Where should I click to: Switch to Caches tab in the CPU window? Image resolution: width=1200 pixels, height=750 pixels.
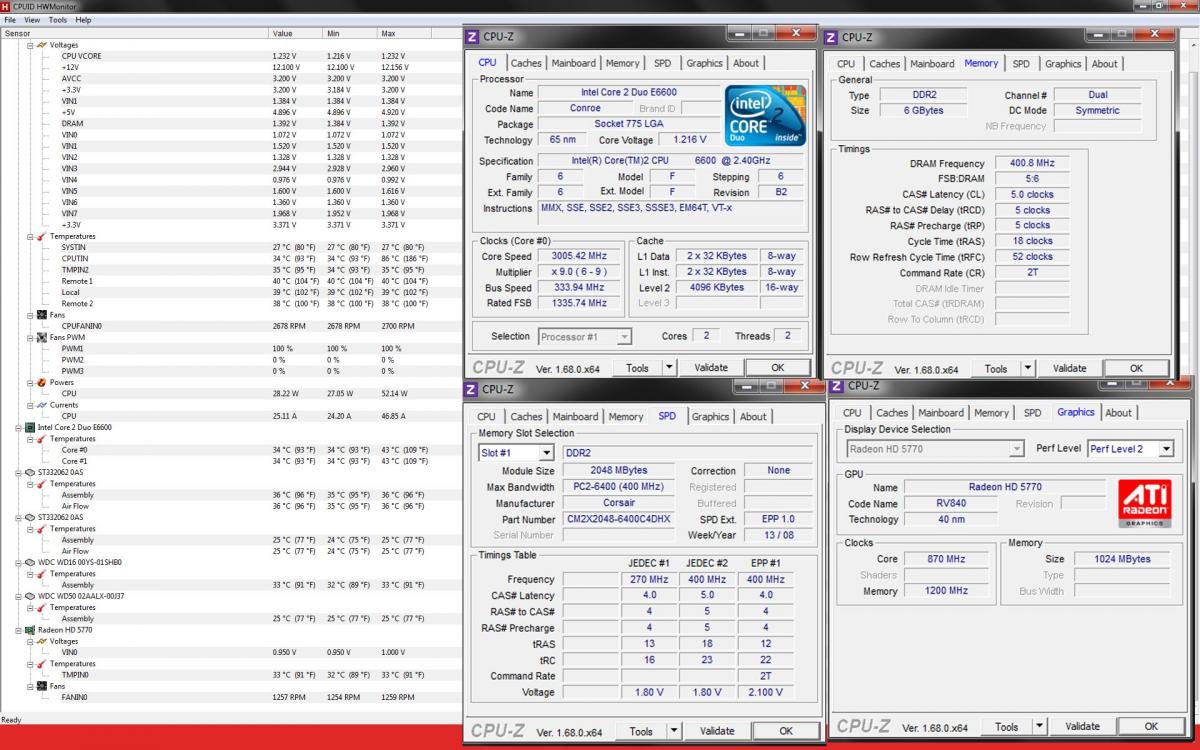click(x=526, y=63)
